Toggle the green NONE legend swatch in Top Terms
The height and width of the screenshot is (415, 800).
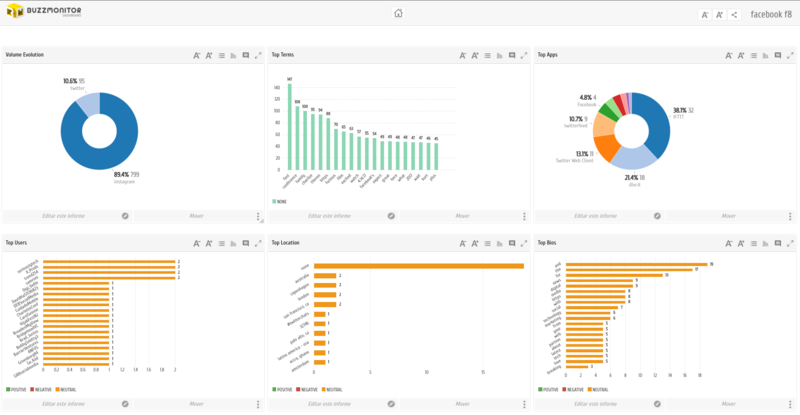(274, 202)
